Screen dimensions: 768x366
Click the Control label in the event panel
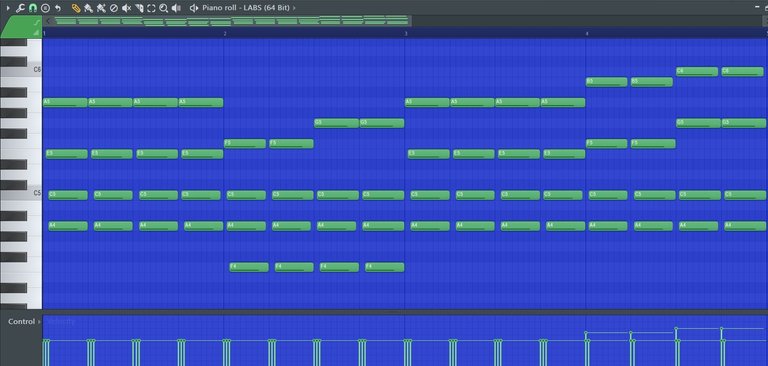22,321
